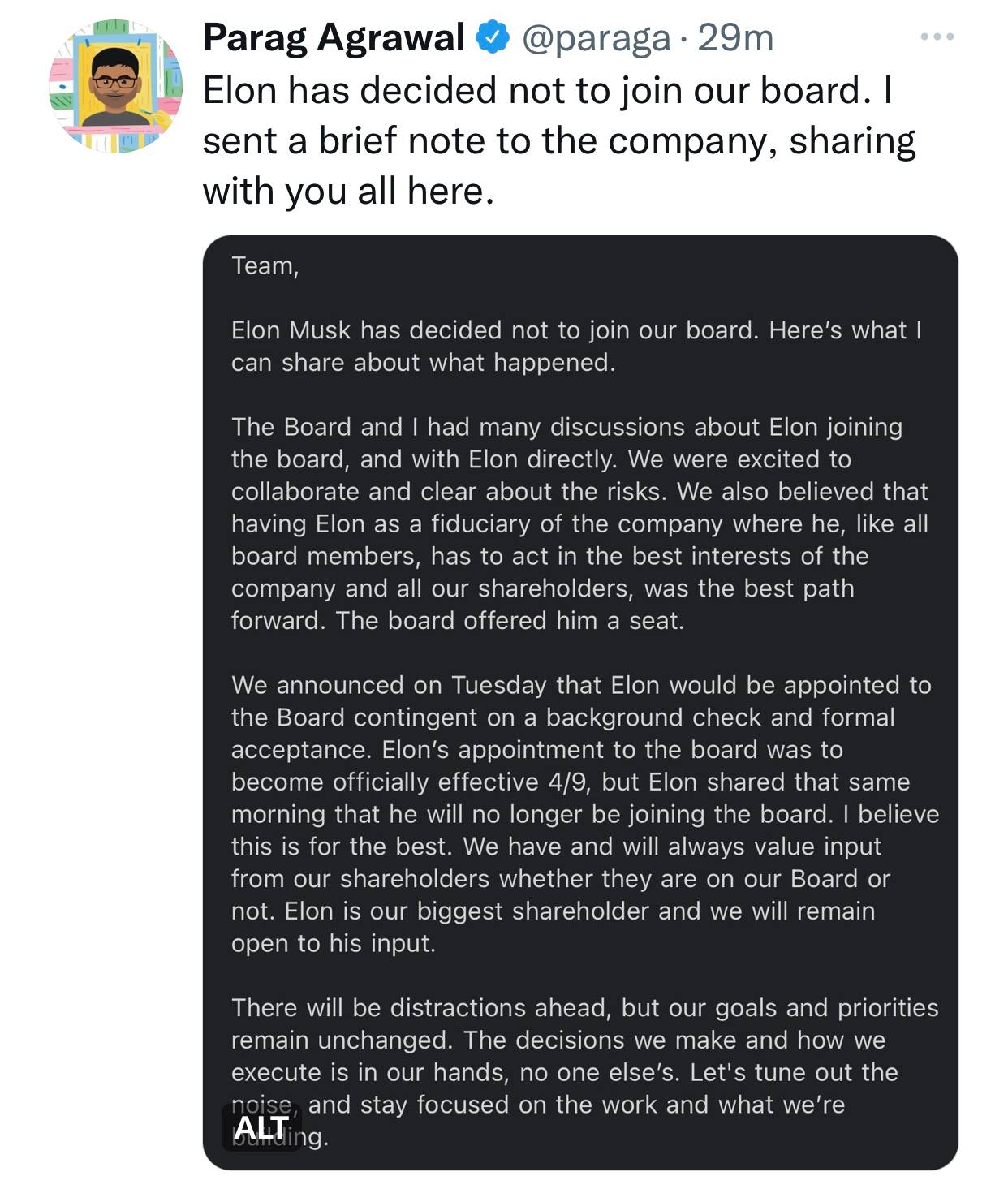Image resolution: width=1008 pixels, height=1189 pixels.
Task: Click the line "open to his input."
Action: pos(333,943)
